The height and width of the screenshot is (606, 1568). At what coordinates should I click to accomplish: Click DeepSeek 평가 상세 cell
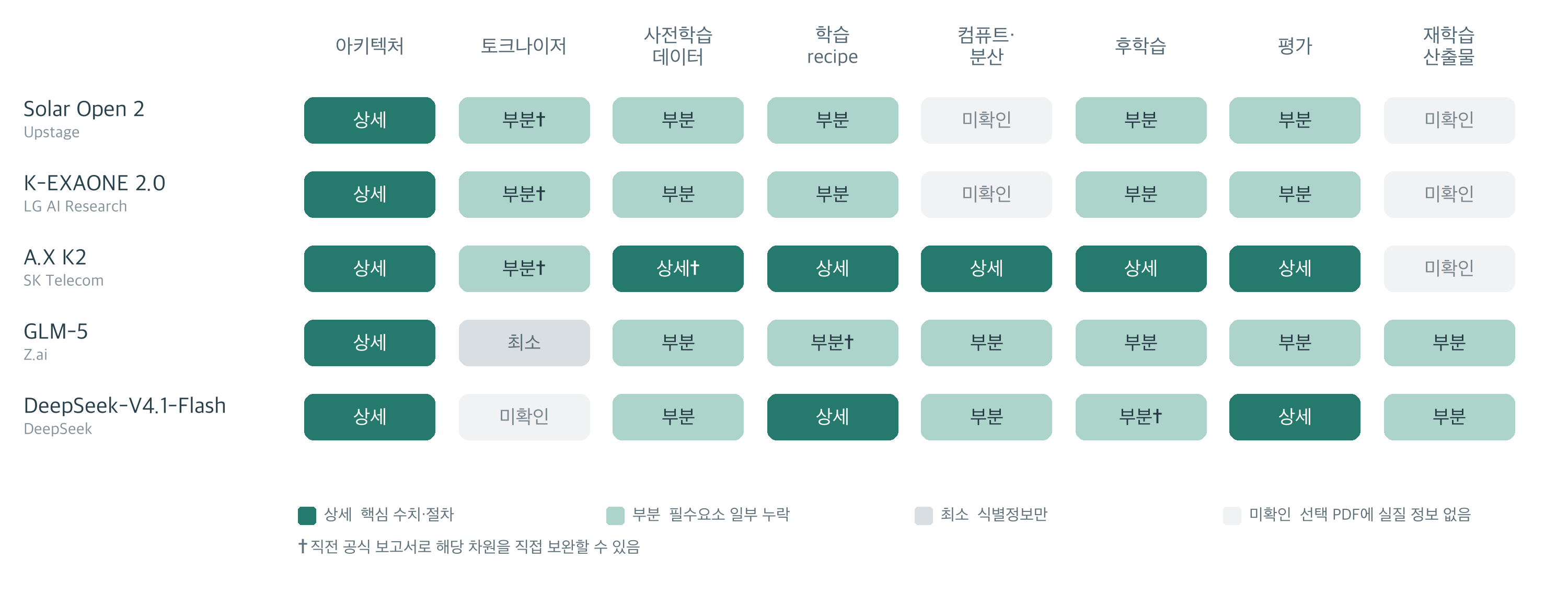click(x=1295, y=417)
